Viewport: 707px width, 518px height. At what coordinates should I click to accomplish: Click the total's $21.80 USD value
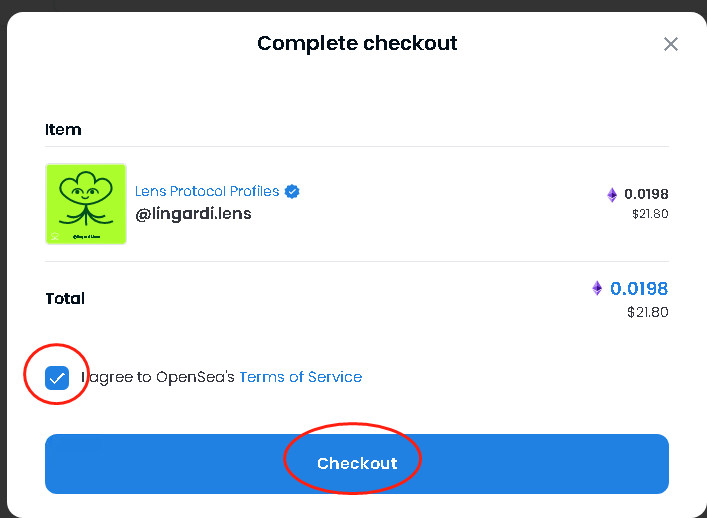click(x=648, y=312)
